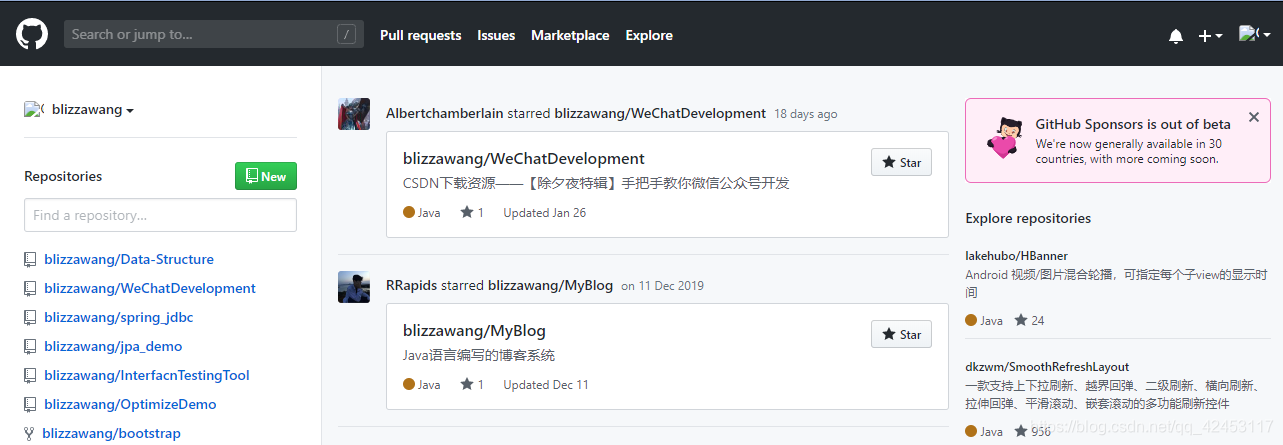Open the GitHub Octocat home logo
1283x445 pixels.
(32, 35)
